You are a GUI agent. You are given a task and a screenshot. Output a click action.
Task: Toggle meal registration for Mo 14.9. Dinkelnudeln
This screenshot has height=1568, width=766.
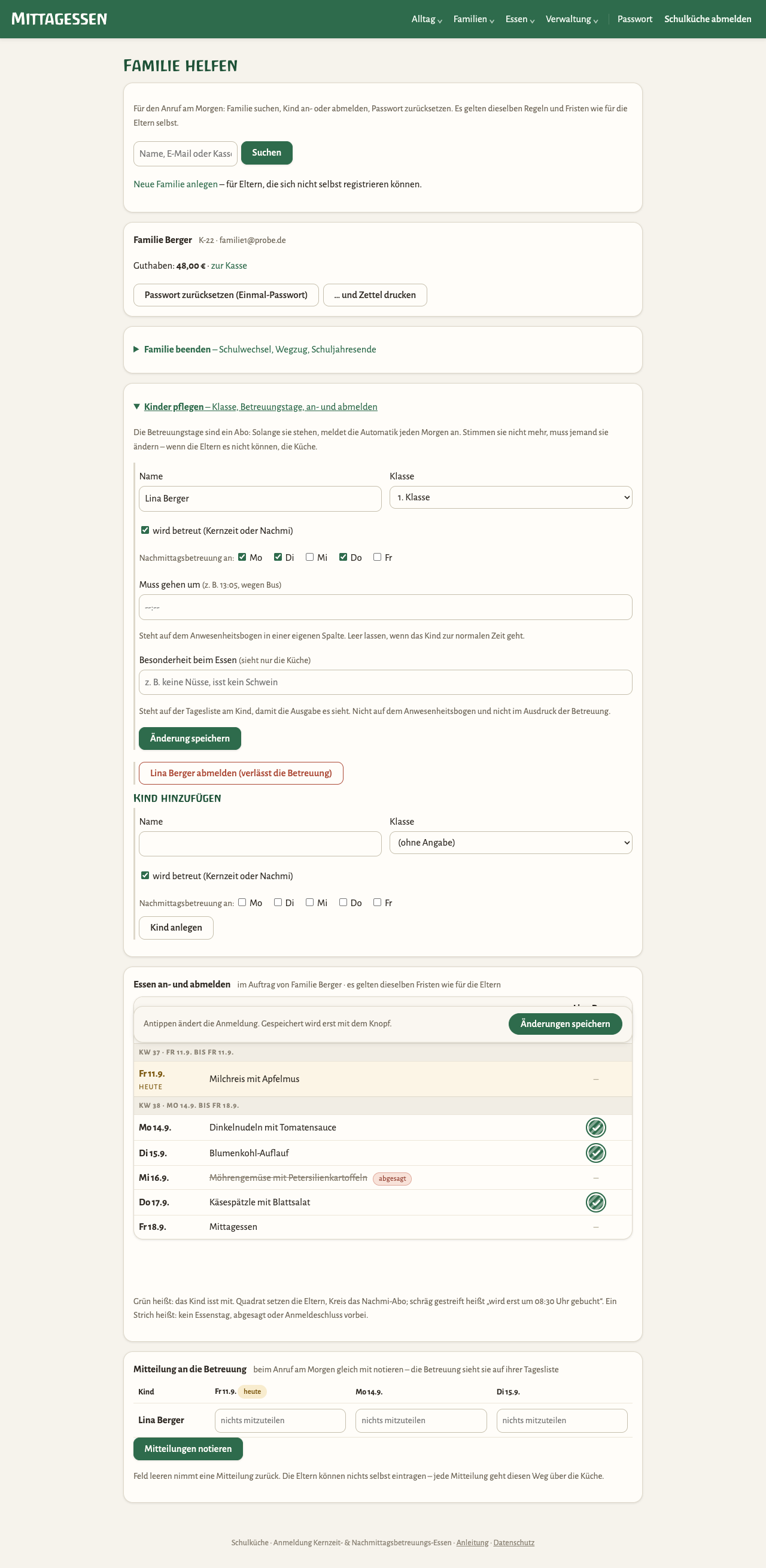coord(595,1128)
